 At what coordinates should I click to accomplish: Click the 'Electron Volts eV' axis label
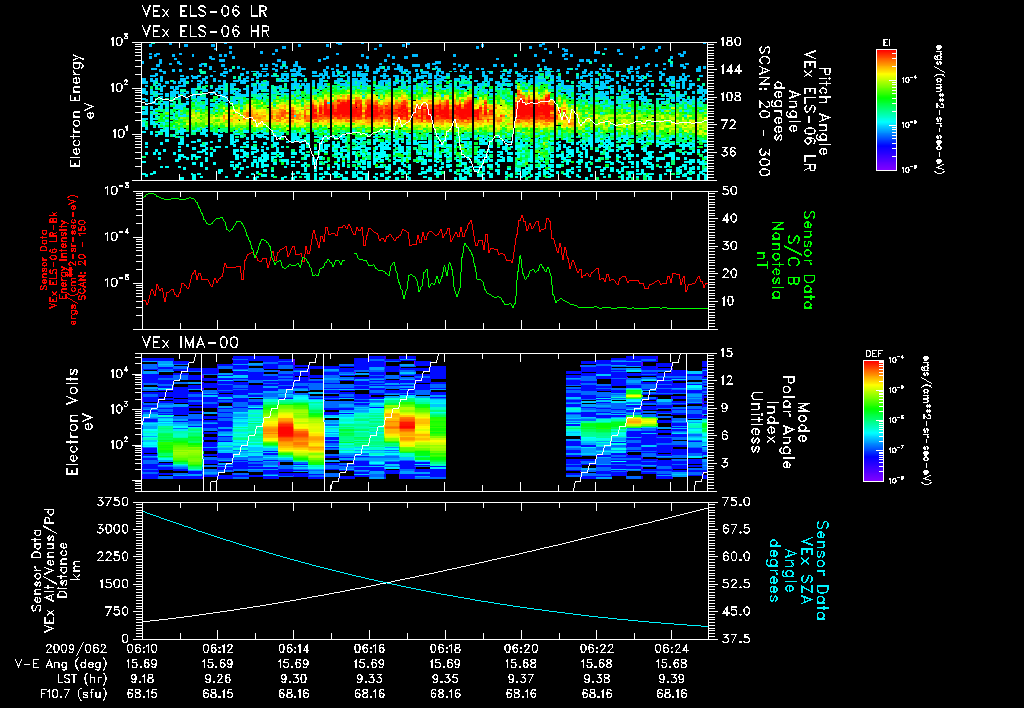click(x=78, y=421)
